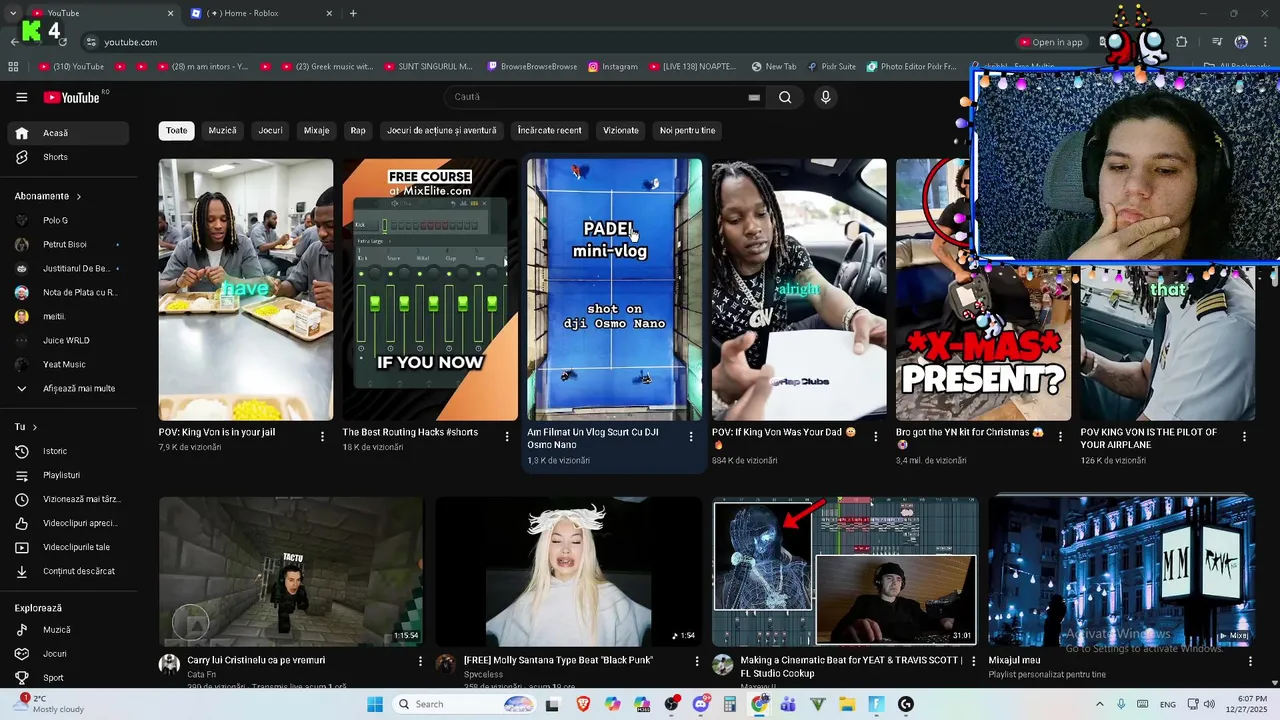This screenshot has width=1280, height=720.
Task: Open Calculator from the taskbar
Action: 730,704
